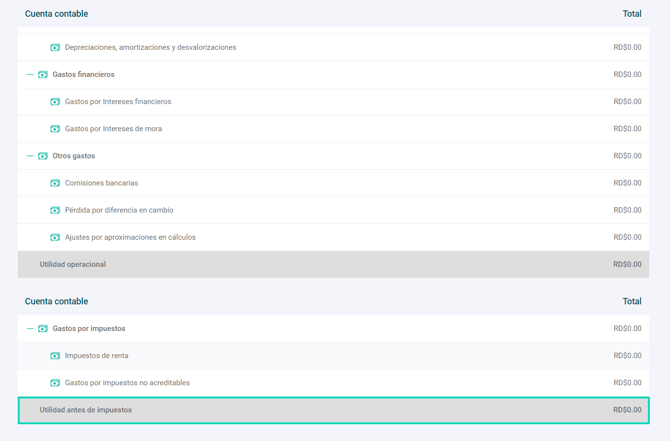Click the Otros gastos account label

(x=74, y=156)
